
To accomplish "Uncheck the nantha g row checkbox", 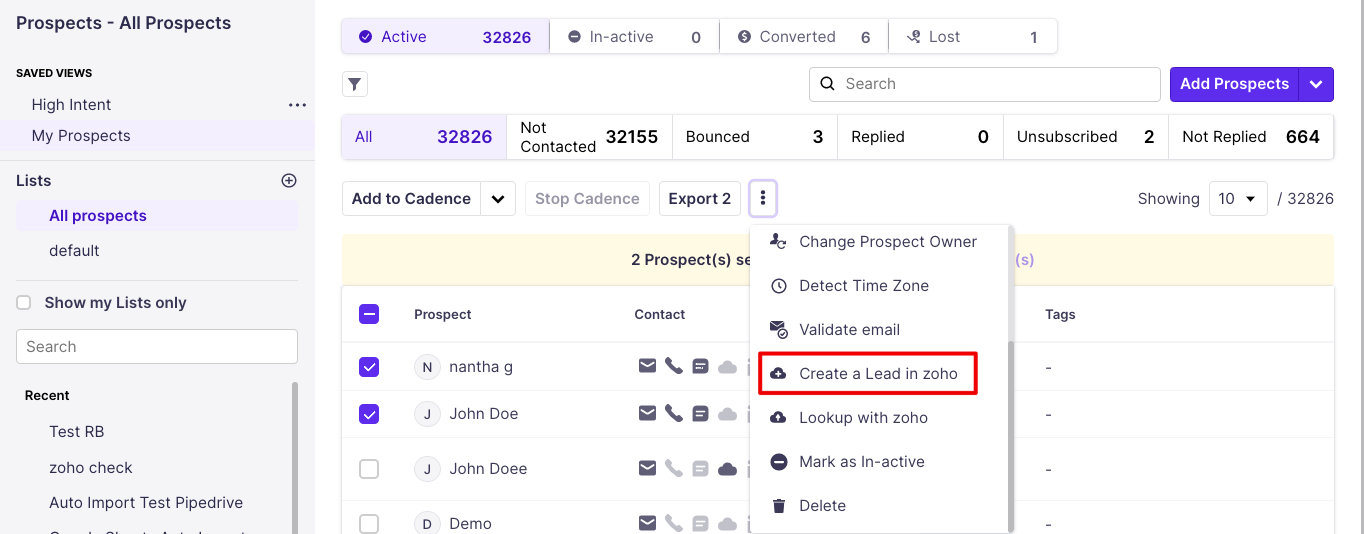I will click(369, 367).
